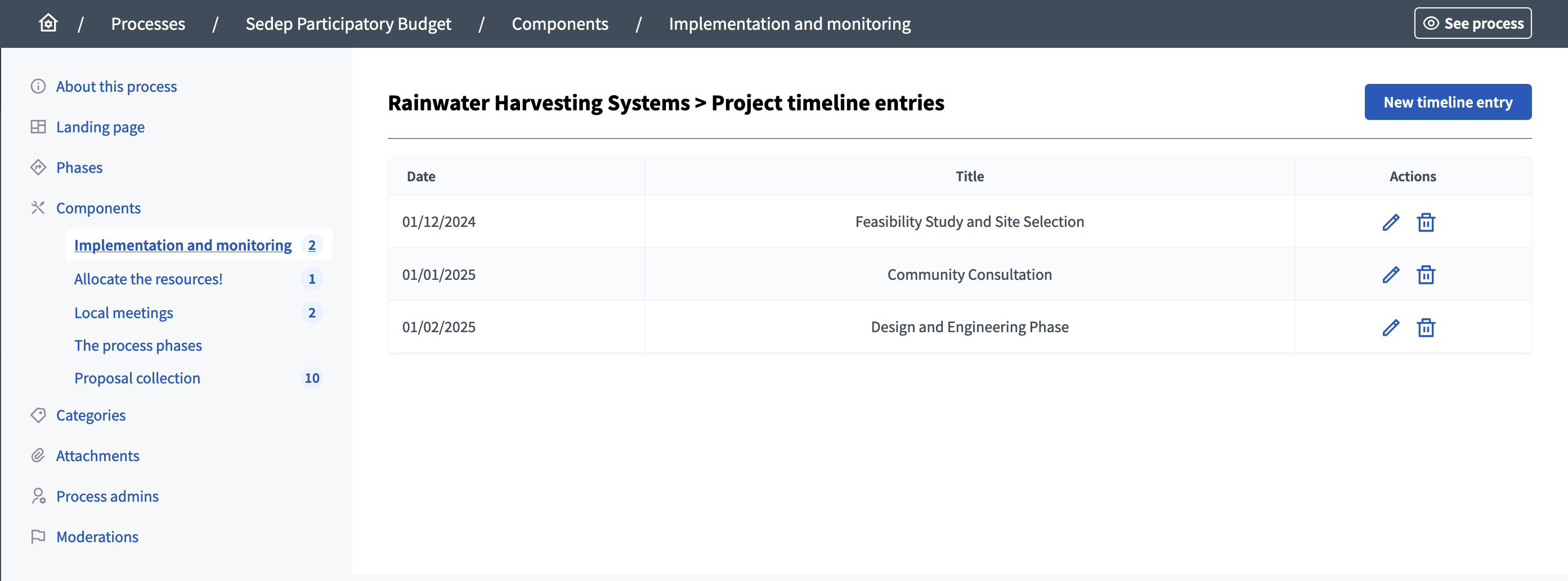Viewport: 1568px width, 581px height.
Task: Select Sedep Participatory Budget in breadcrumb
Action: pos(348,24)
